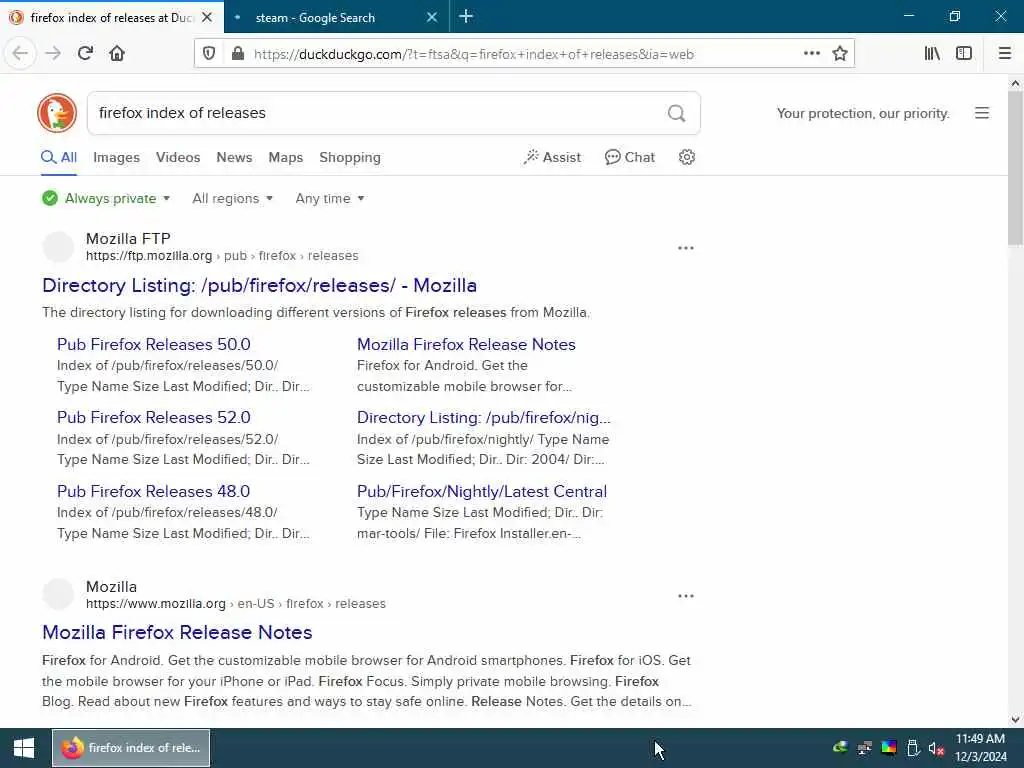Open more options for Mozilla FTP result
This screenshot has height=768, width=1024.
point(686,248)
